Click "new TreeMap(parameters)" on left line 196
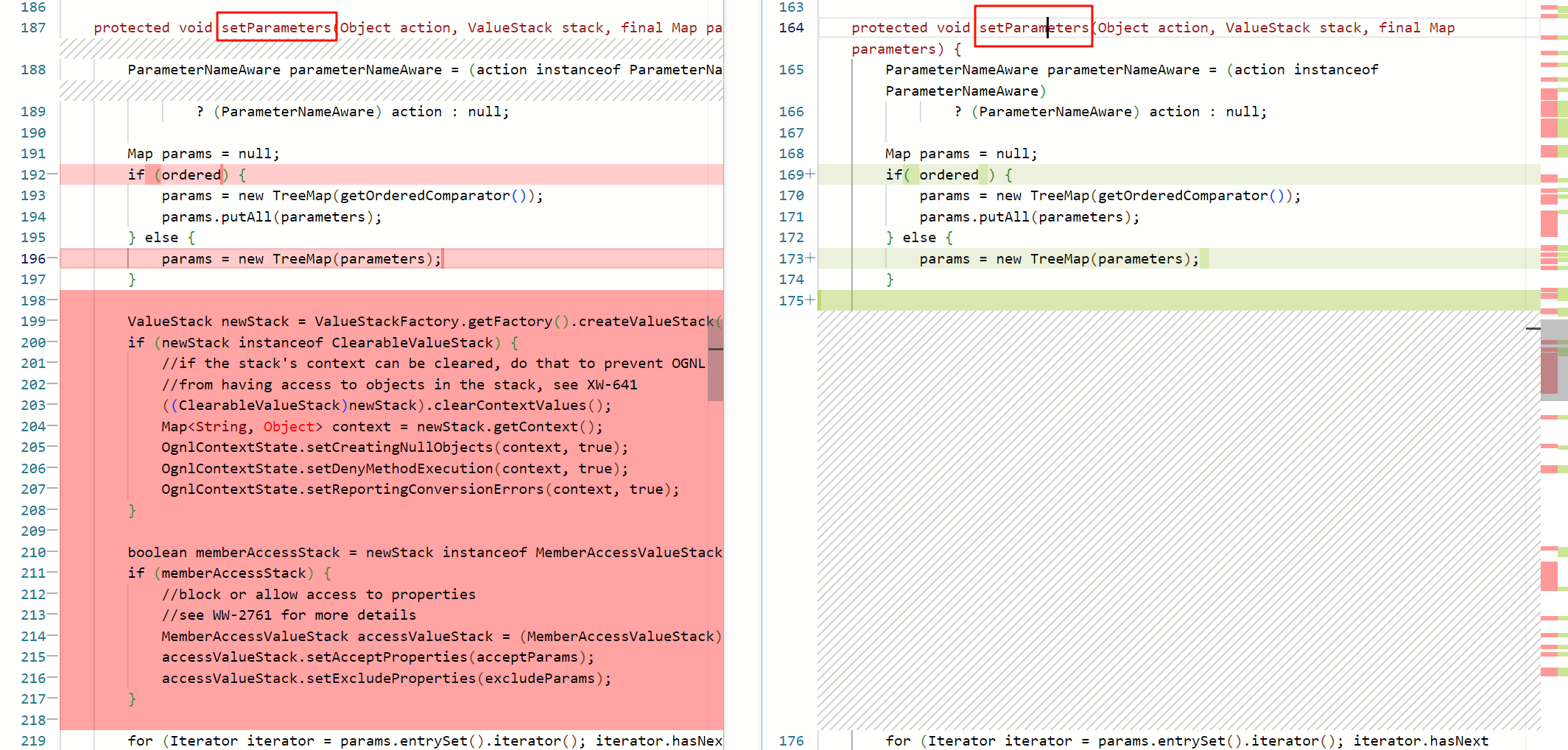Screen dimensions: 1568x750 [335, 258]
